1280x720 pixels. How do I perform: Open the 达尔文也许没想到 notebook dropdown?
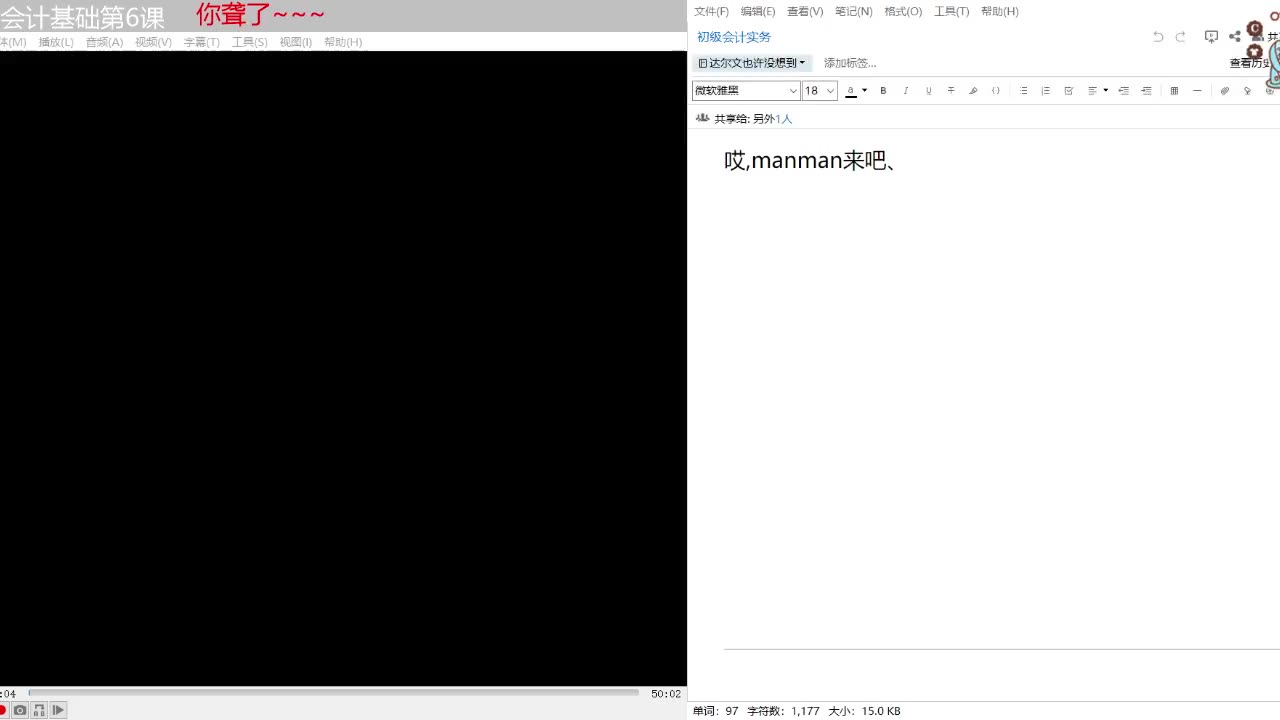(752, 63)
